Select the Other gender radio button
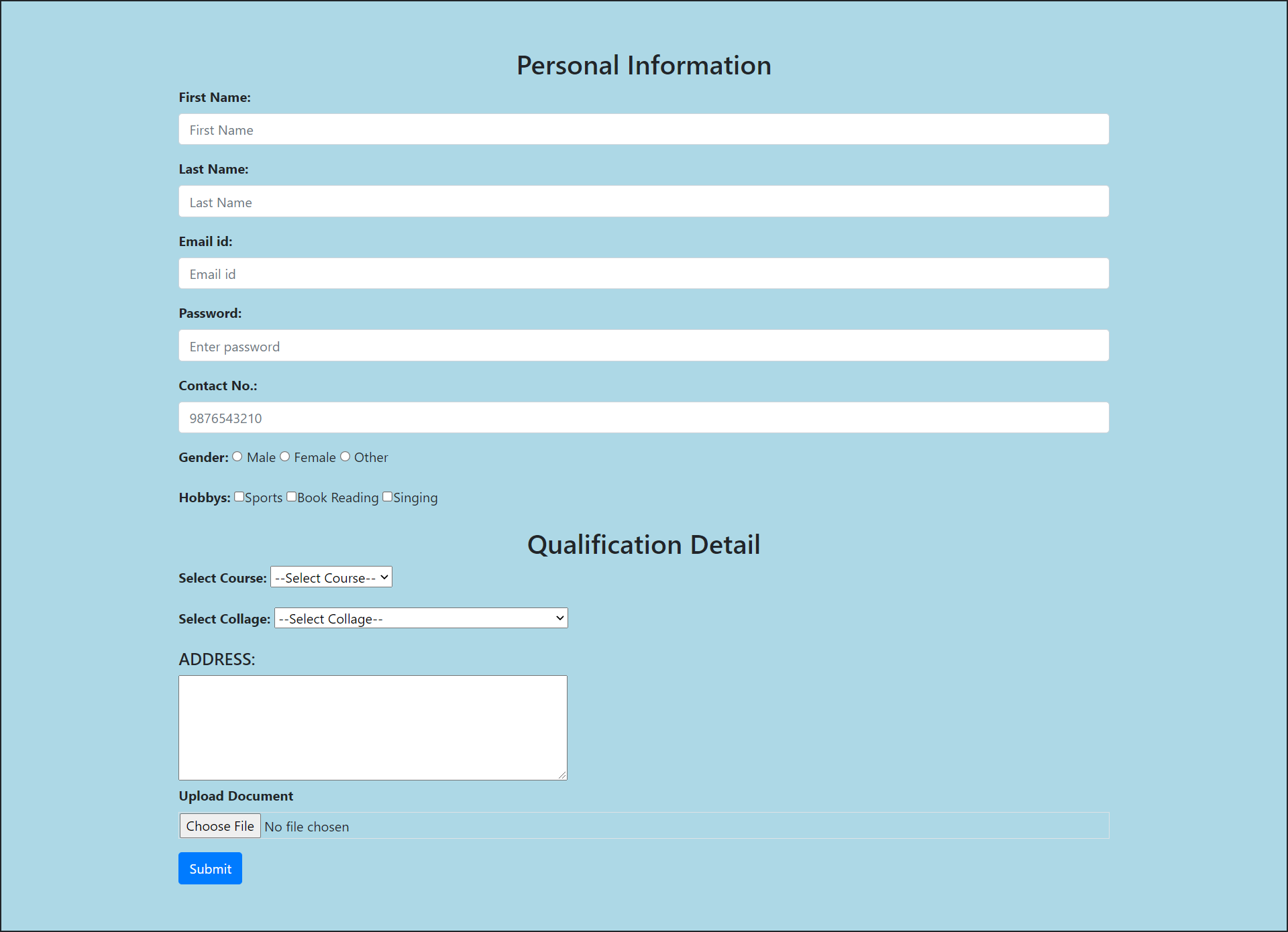The image size is (1288, 932). [345, 457]
